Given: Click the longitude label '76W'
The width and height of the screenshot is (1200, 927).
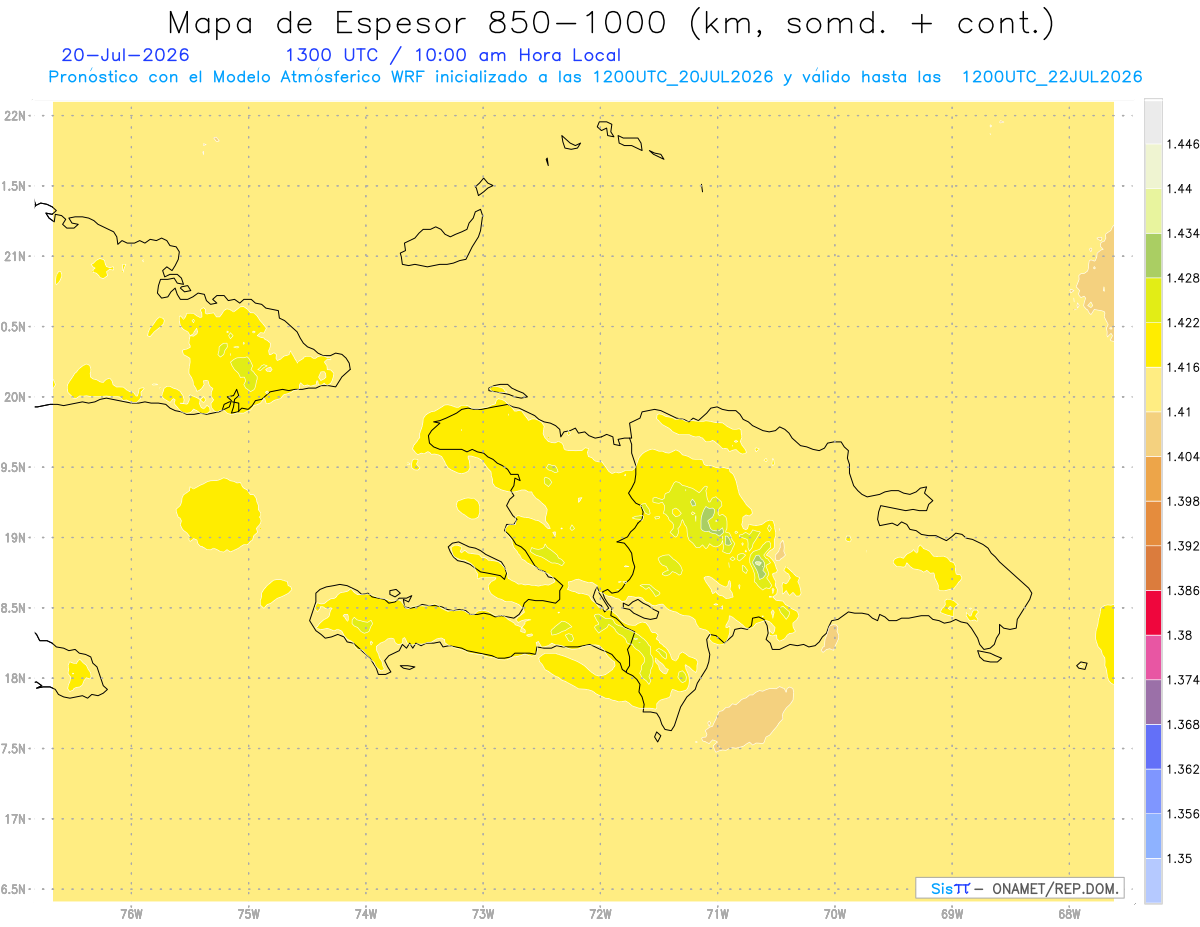Looking at the screenshot, I should pyautogui.click(x=131, y=914).
